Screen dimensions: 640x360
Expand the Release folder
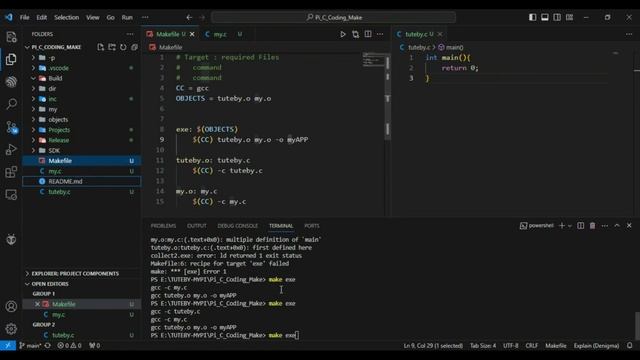82,140
